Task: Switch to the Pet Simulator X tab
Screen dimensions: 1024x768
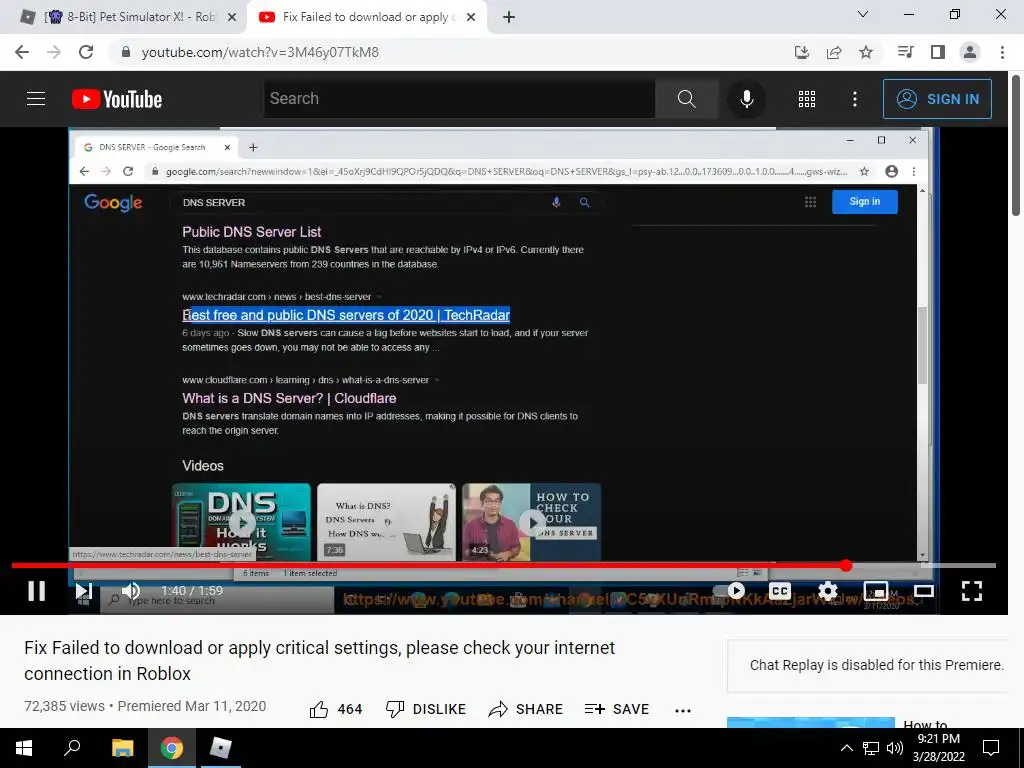Action: (130, 17)
